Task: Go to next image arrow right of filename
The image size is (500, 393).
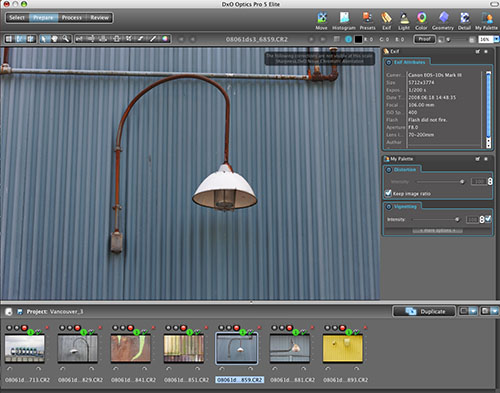Action: pyautogui.click(x=311, y=39)
